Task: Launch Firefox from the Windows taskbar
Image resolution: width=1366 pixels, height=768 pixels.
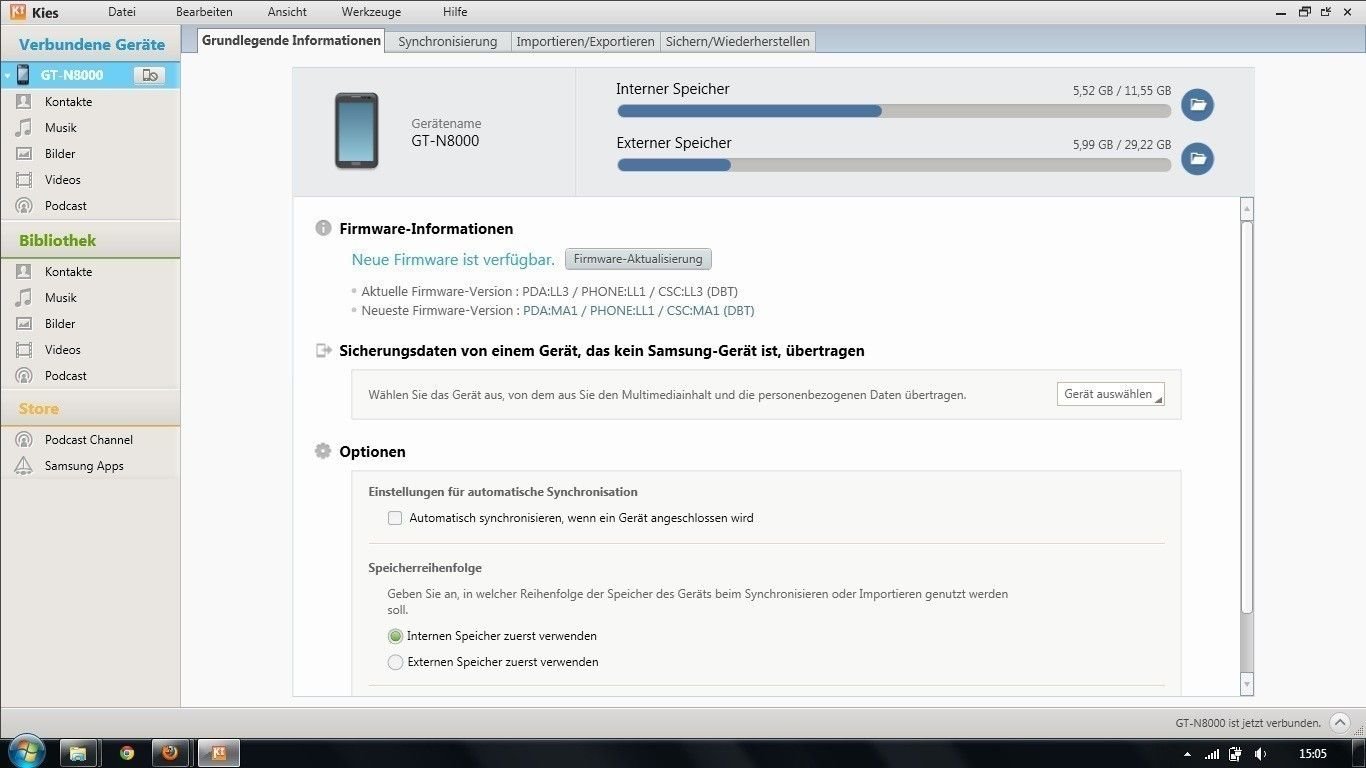Action: coord(170,753)
